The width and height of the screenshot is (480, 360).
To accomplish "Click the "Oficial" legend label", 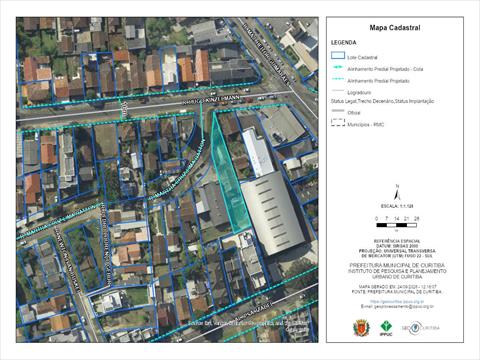I will coord(354,113).
